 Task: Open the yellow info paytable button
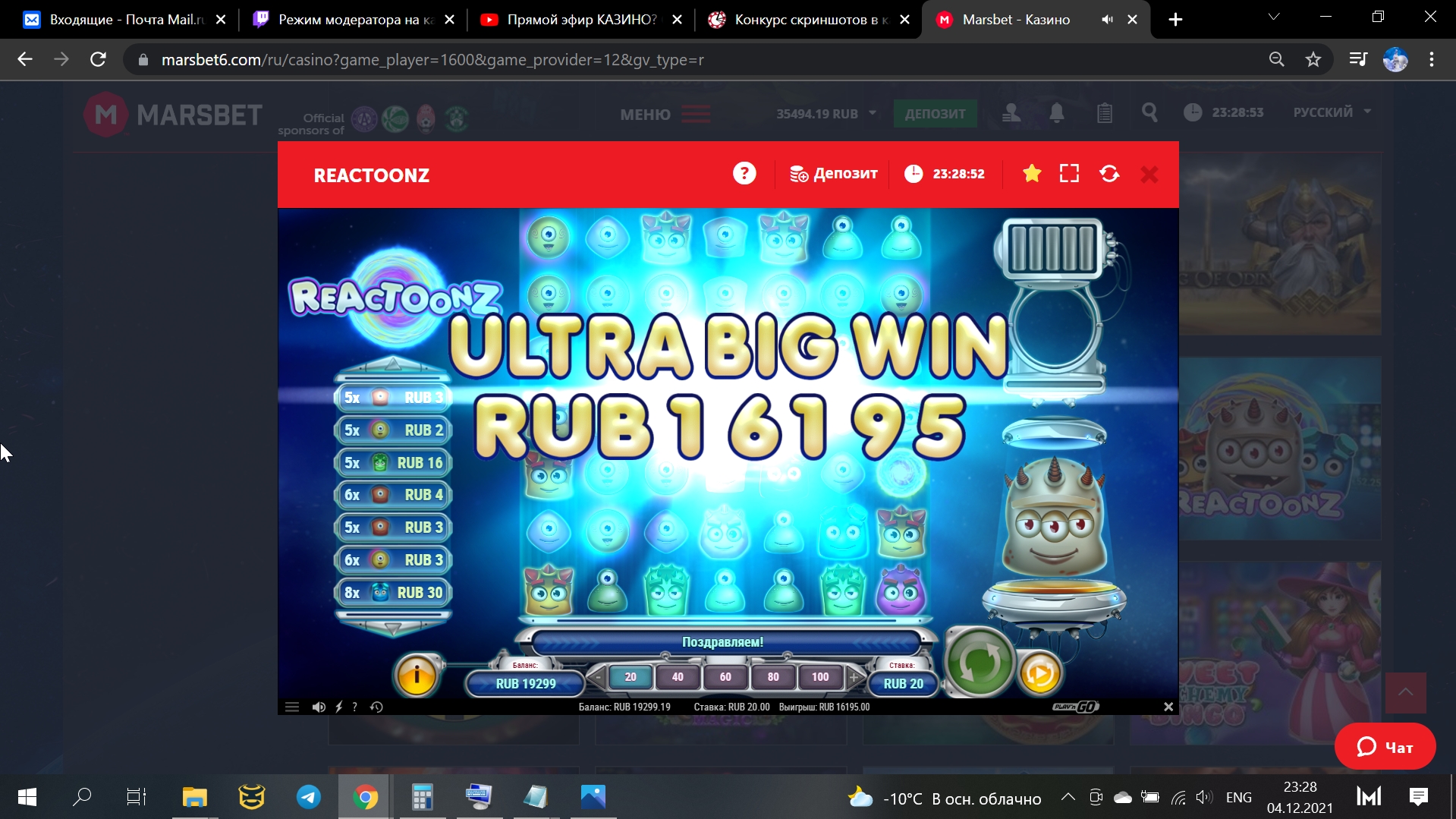click(x=417, y=674)
